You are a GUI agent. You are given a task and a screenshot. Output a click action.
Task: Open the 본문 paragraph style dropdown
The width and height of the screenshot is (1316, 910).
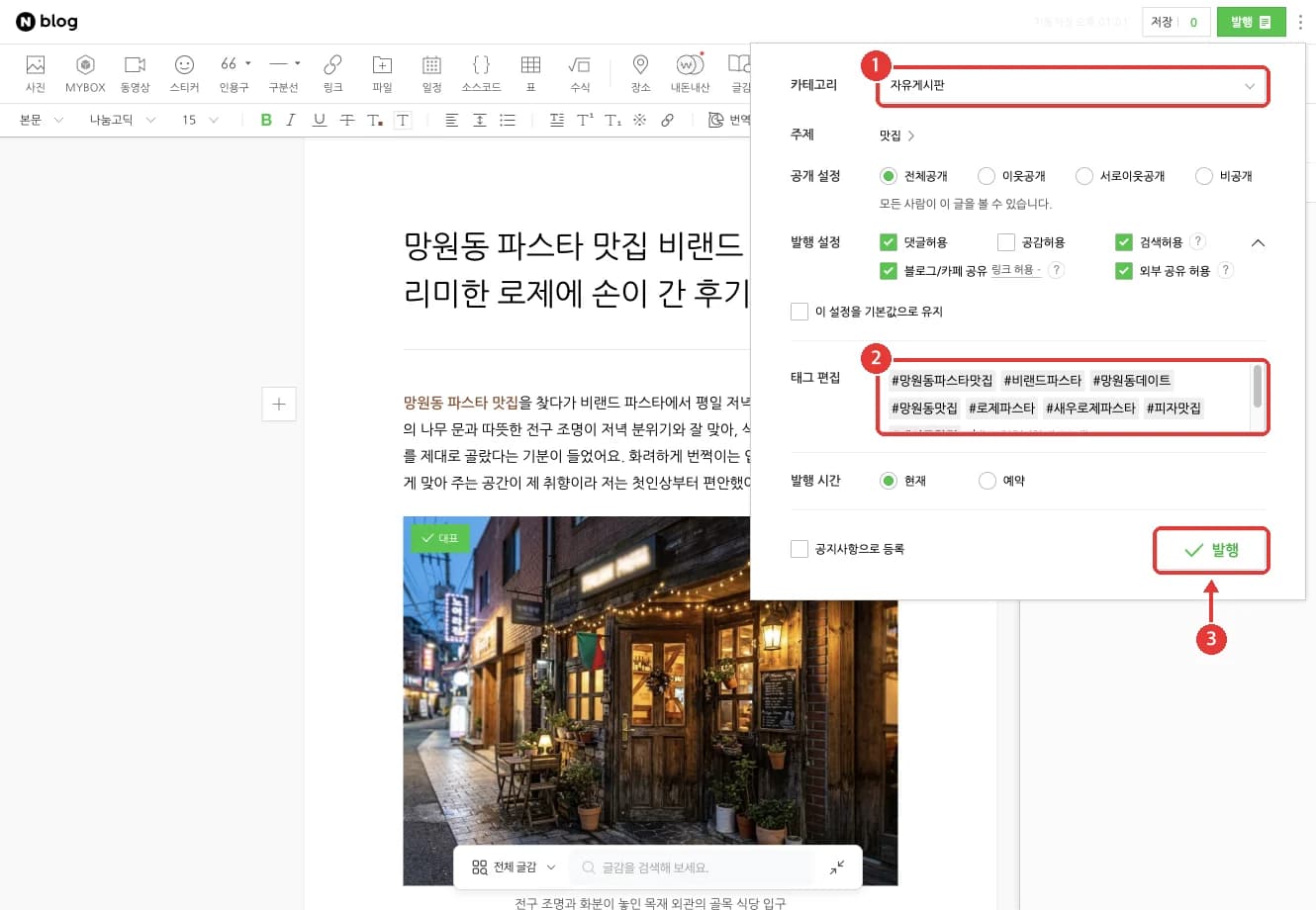point(42,120)
